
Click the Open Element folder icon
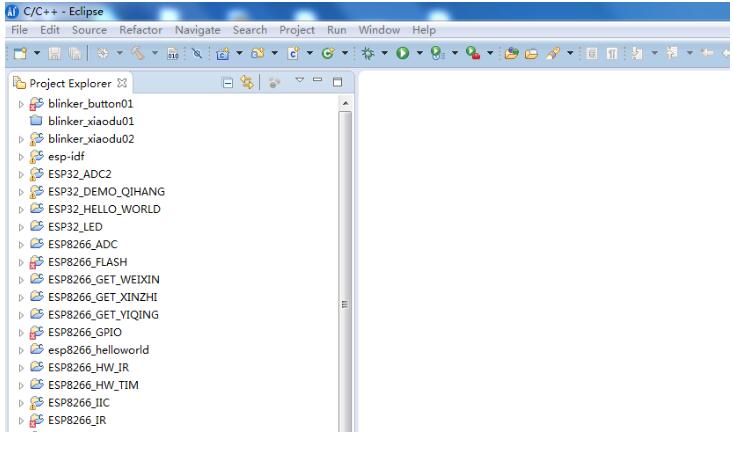pos(531,54)
